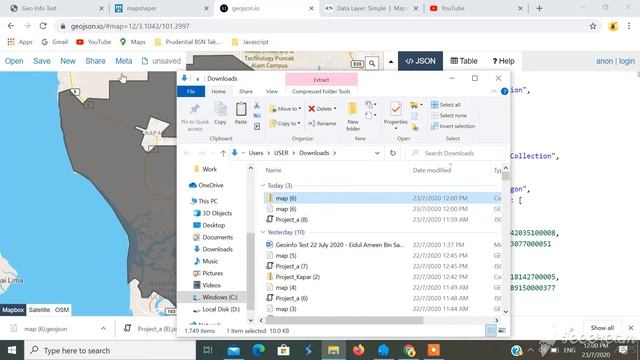Open the Copy to dropdown

[284, 123]
